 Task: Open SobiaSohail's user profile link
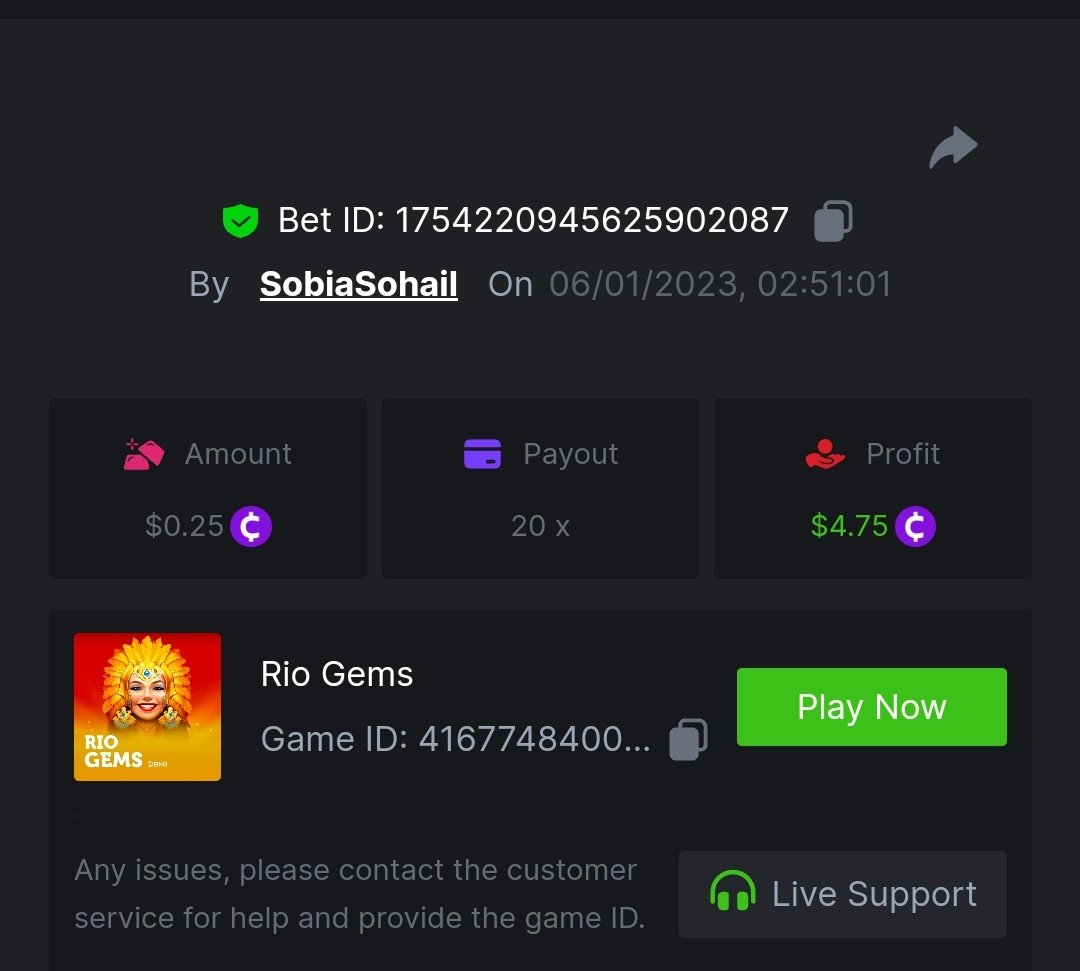[x=359, y=285]
